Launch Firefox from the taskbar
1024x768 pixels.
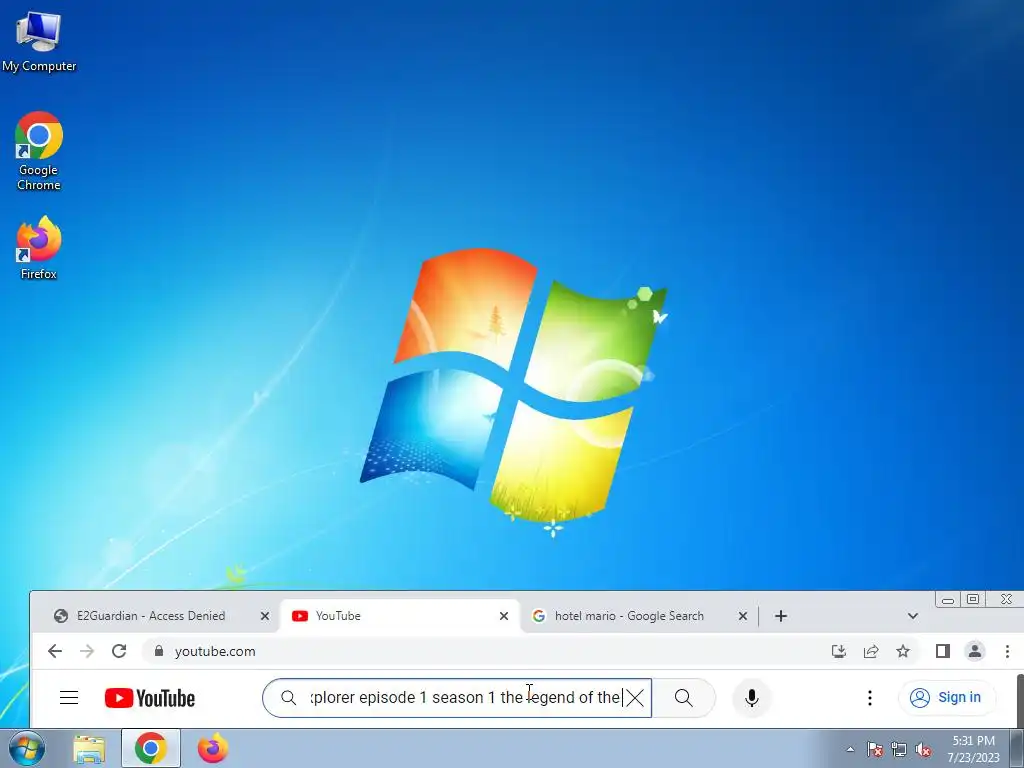pyautogui.click(x=213, y=748)
